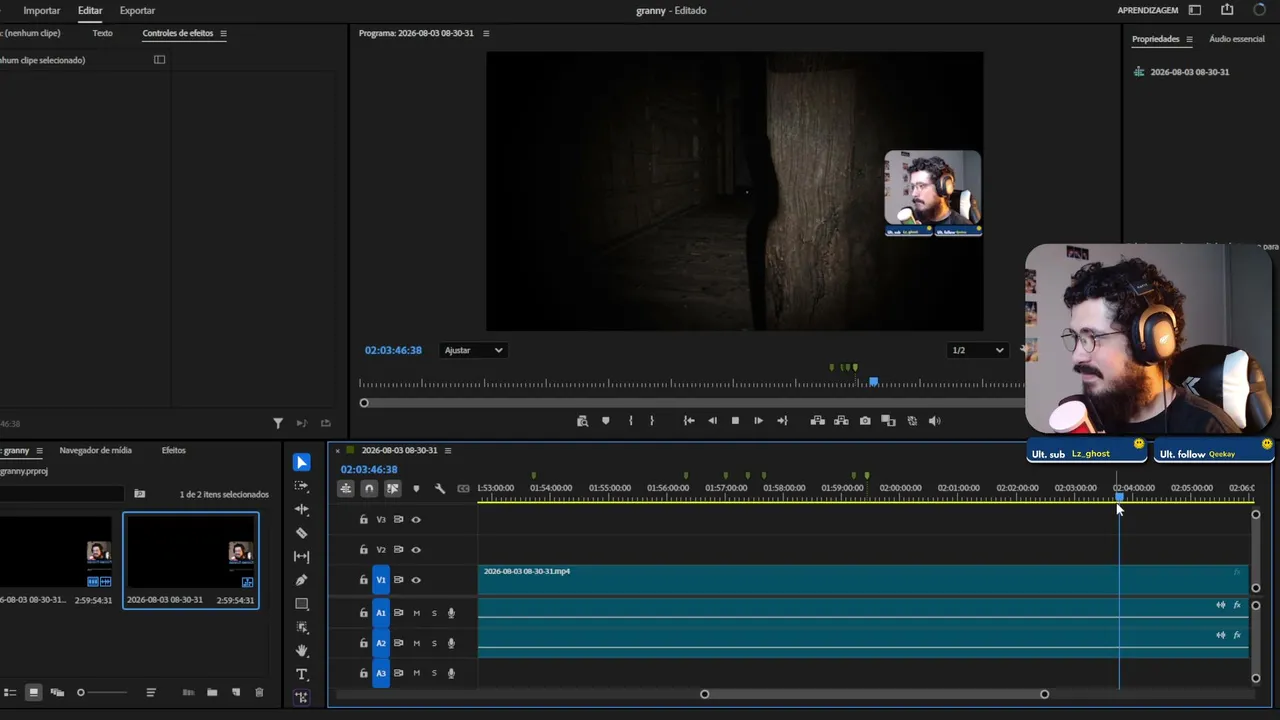Solo audio track A2

click(x=434, y=643)
